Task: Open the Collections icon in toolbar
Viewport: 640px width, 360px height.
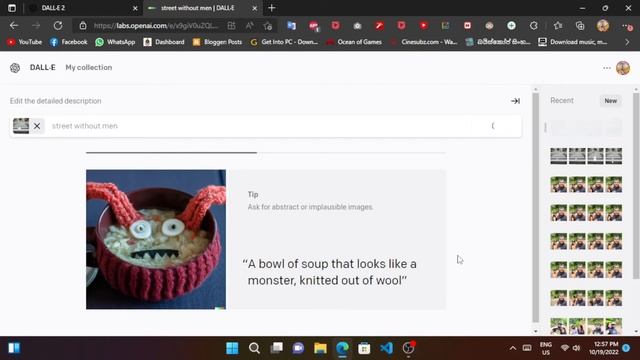Action: (x=580, y=26)
